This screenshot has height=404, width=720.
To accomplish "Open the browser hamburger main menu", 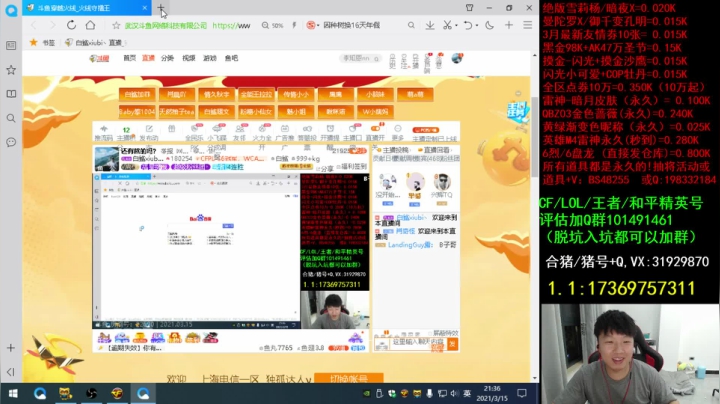I will 528,25.
